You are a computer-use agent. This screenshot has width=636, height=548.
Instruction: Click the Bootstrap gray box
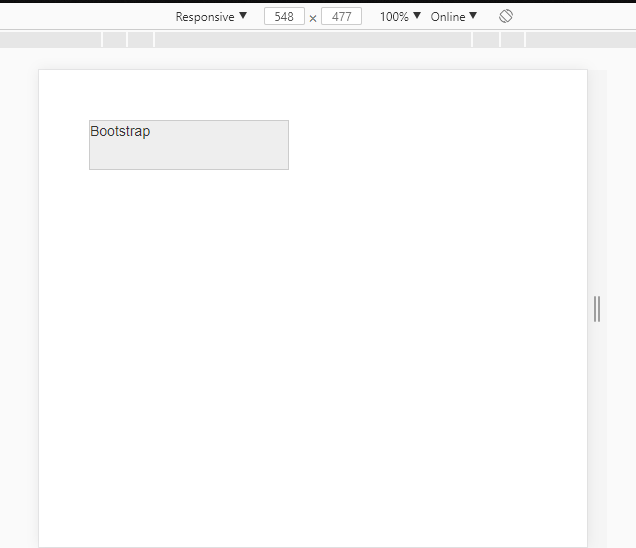tap(189, 145)
